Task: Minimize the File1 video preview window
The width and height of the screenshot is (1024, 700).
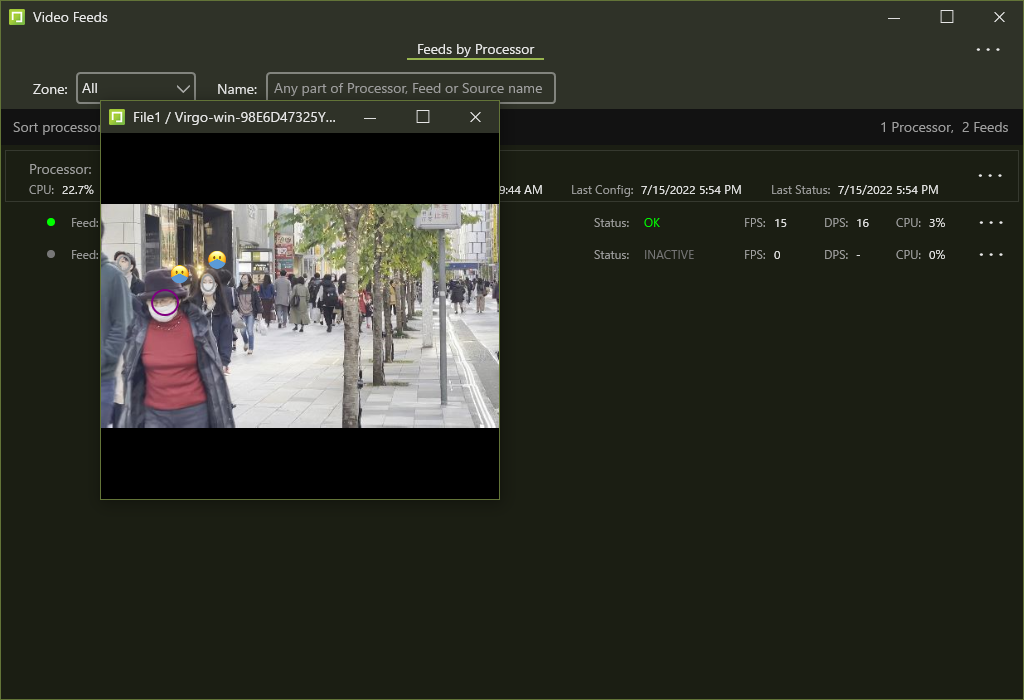Action: coord(370,117)
